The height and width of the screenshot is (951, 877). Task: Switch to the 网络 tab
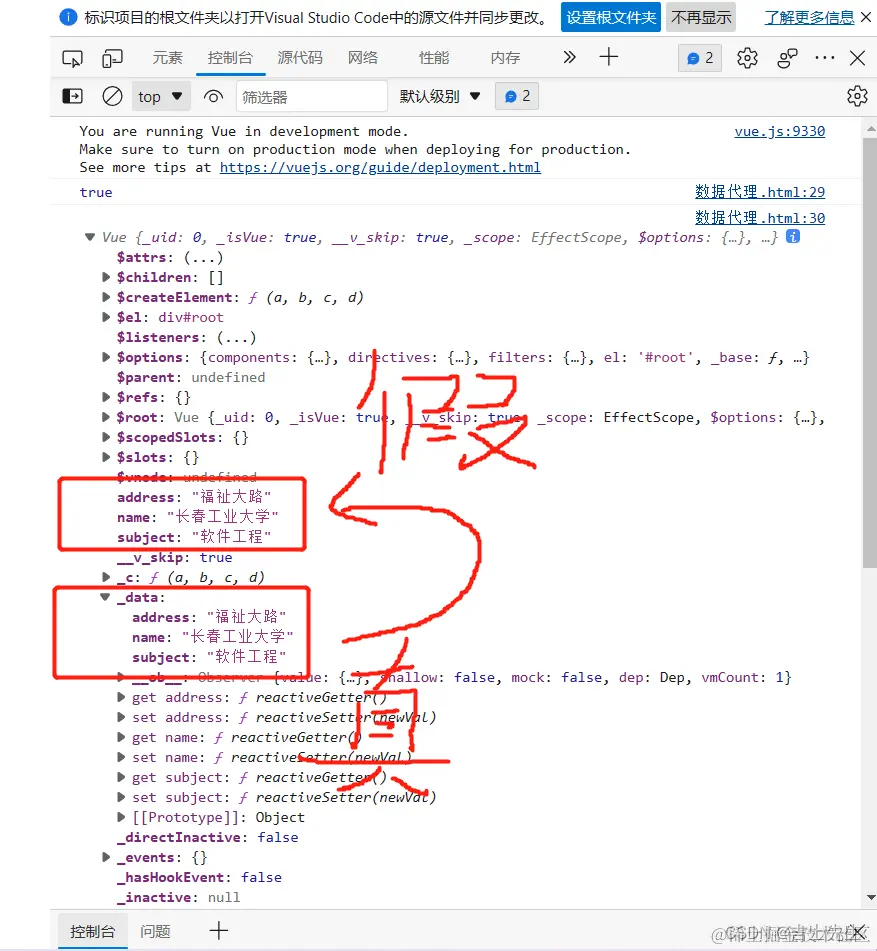[363, 58]
